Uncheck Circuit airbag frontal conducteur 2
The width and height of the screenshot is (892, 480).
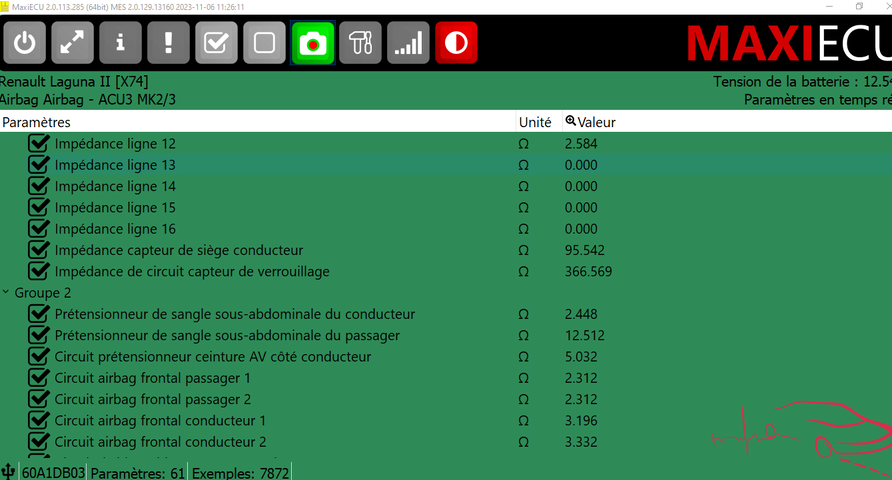point(39,442)
